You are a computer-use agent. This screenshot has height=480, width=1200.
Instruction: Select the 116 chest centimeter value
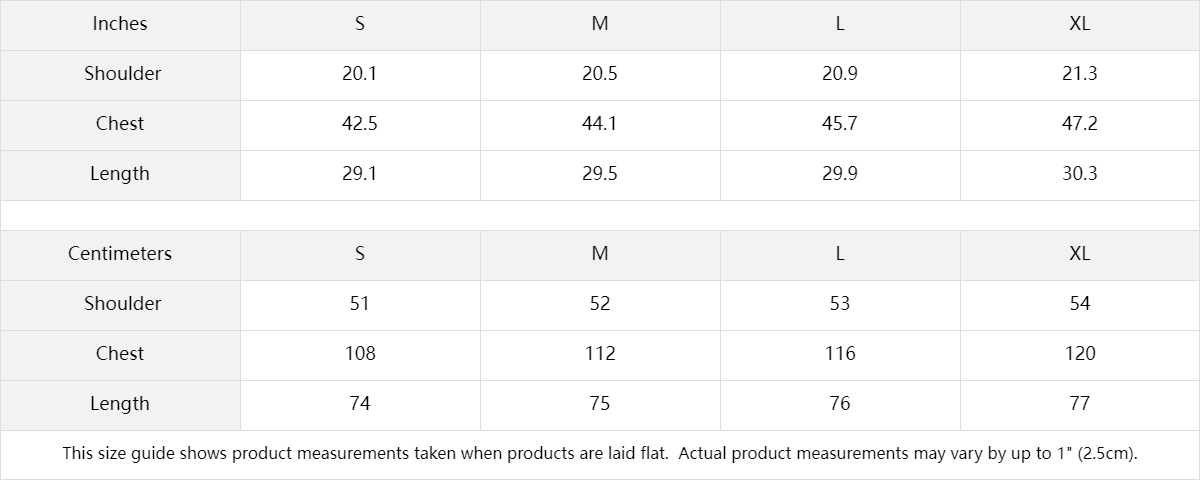pyautogui.click(x=840, y=354)
